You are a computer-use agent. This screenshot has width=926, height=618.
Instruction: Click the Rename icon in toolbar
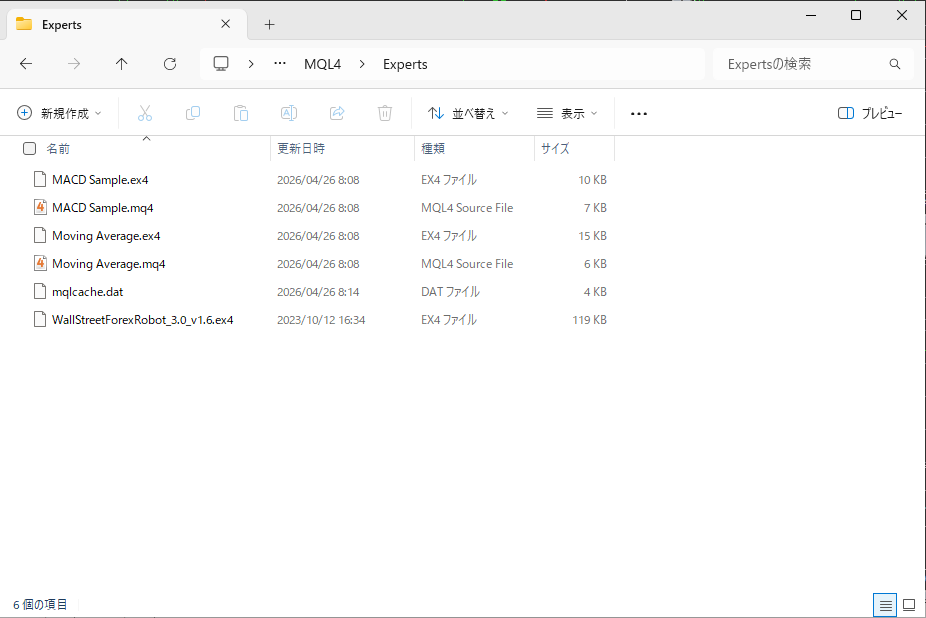pyautogui.click(x=289, y=113)
